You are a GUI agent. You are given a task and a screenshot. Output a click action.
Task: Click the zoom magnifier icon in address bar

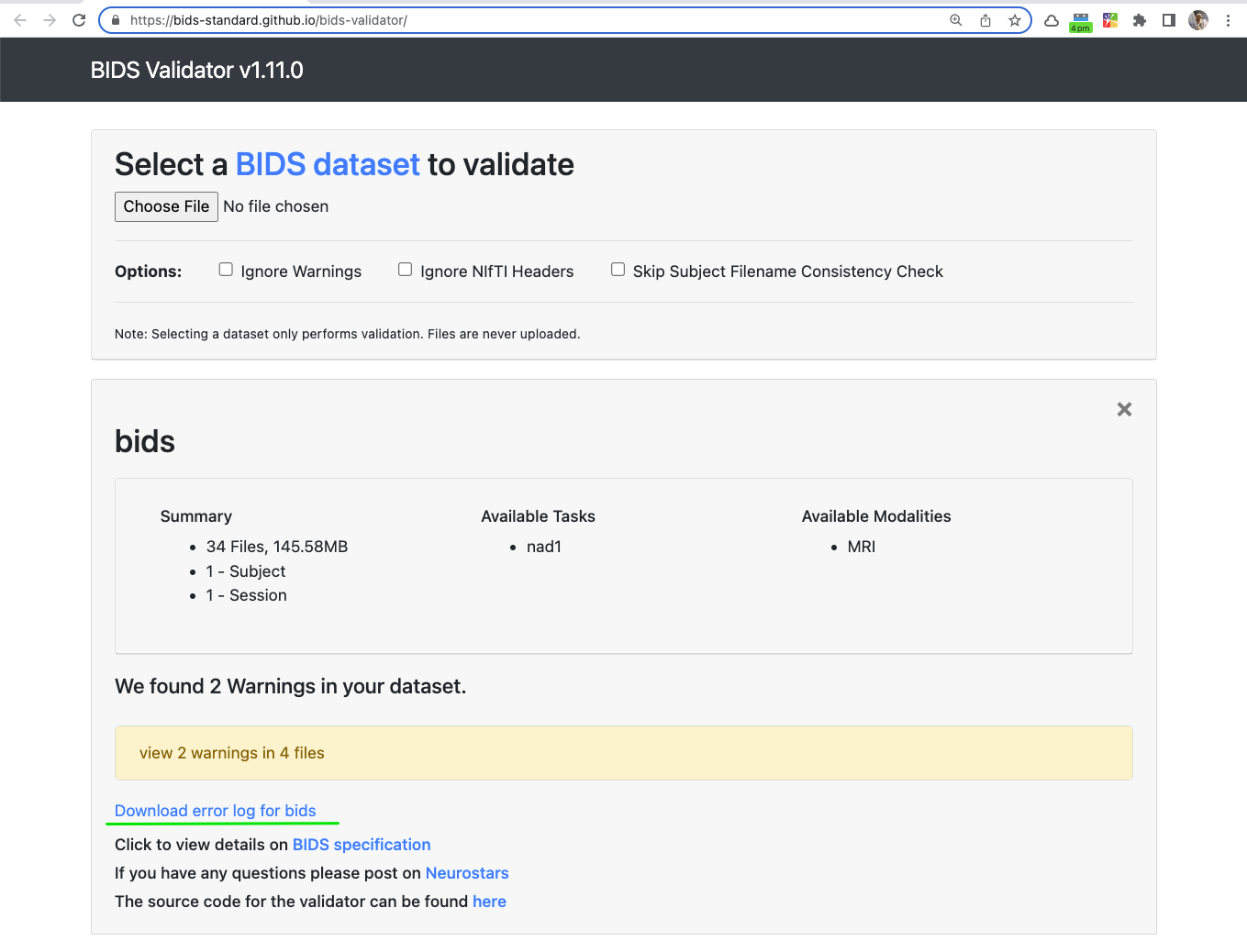pyautogui.click(x=956, y=20)
